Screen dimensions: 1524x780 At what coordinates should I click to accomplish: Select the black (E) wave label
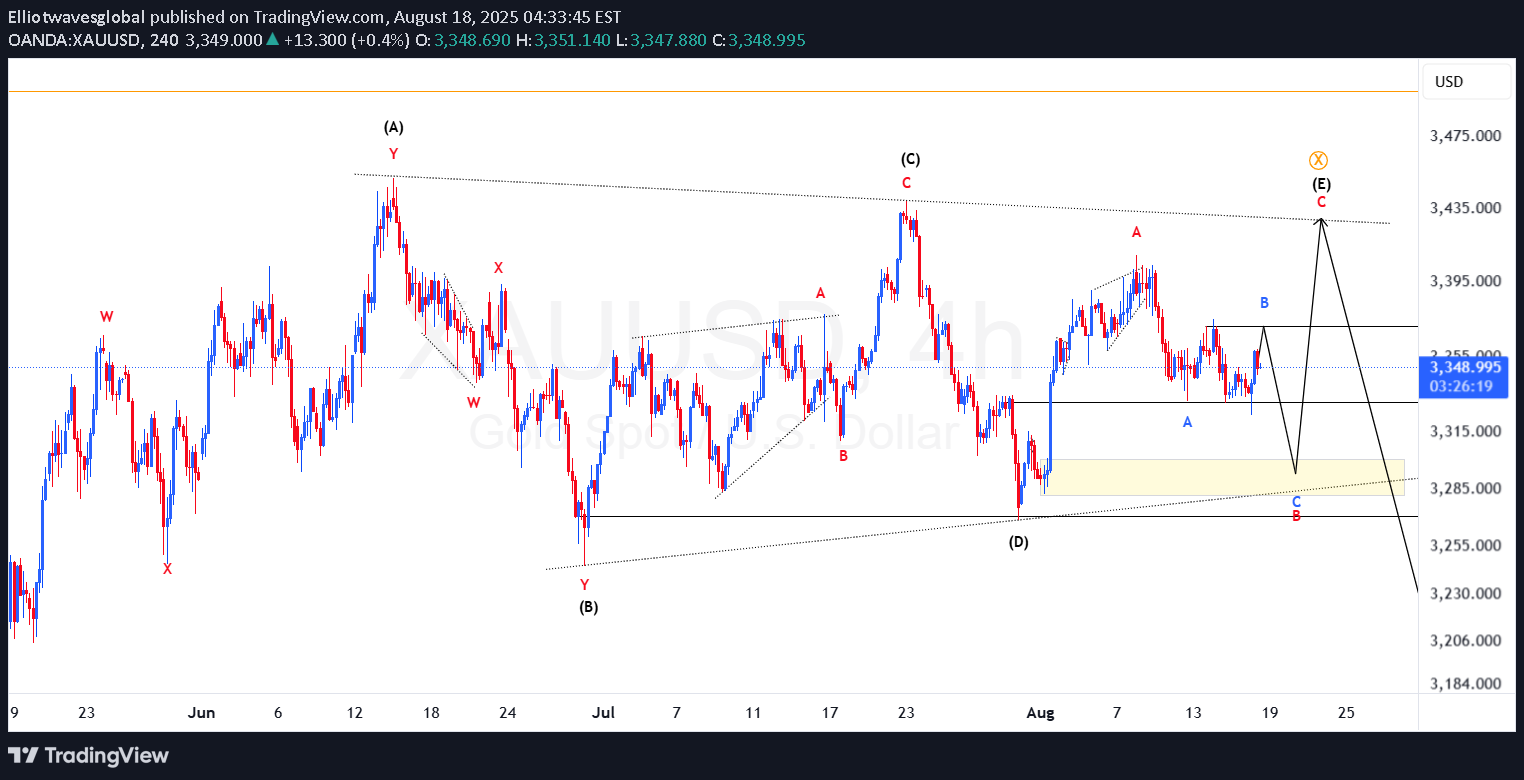coord(1321,184)
